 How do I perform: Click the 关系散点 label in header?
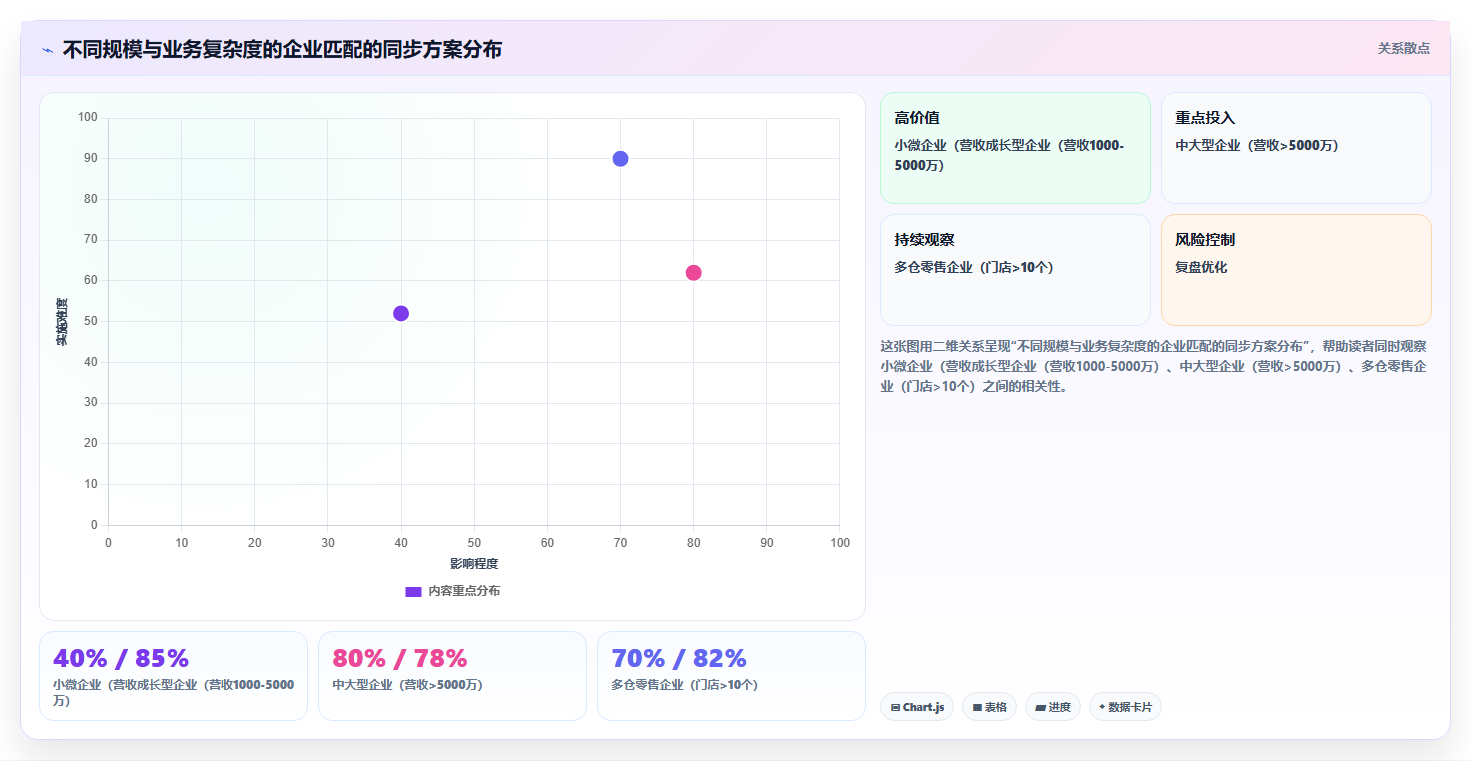[x=1404, y=48]
